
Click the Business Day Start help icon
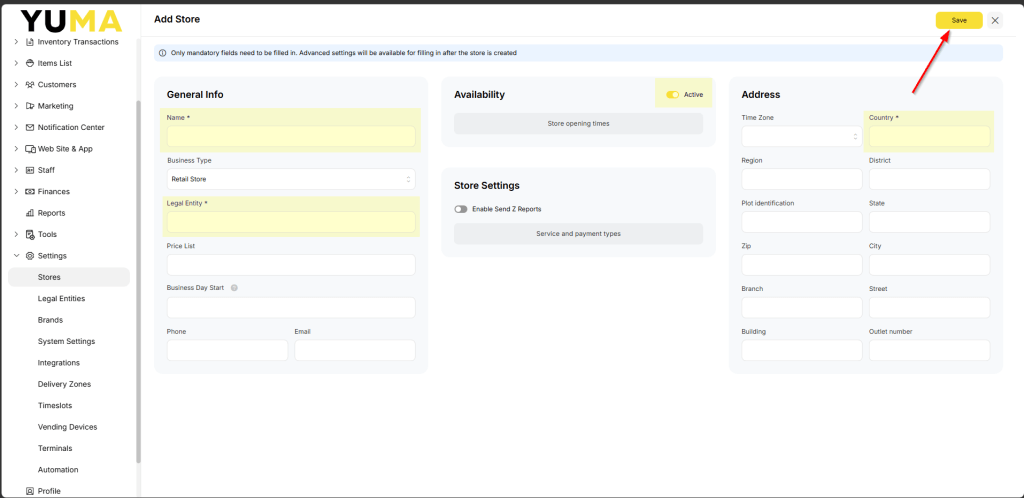[234, 288]
